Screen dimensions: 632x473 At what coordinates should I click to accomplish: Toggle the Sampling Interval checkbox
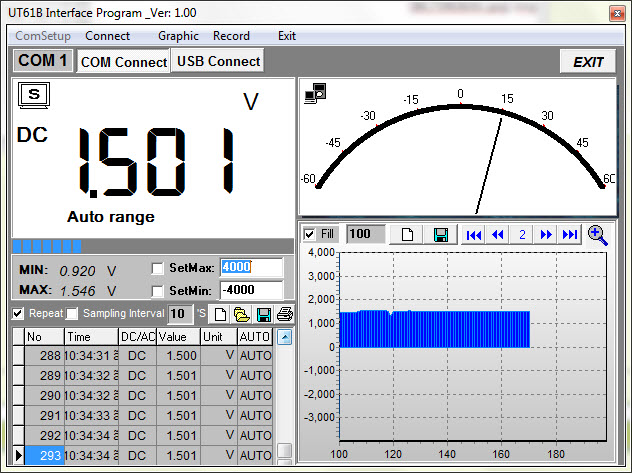pyautogui.click(x=72, y=313)
